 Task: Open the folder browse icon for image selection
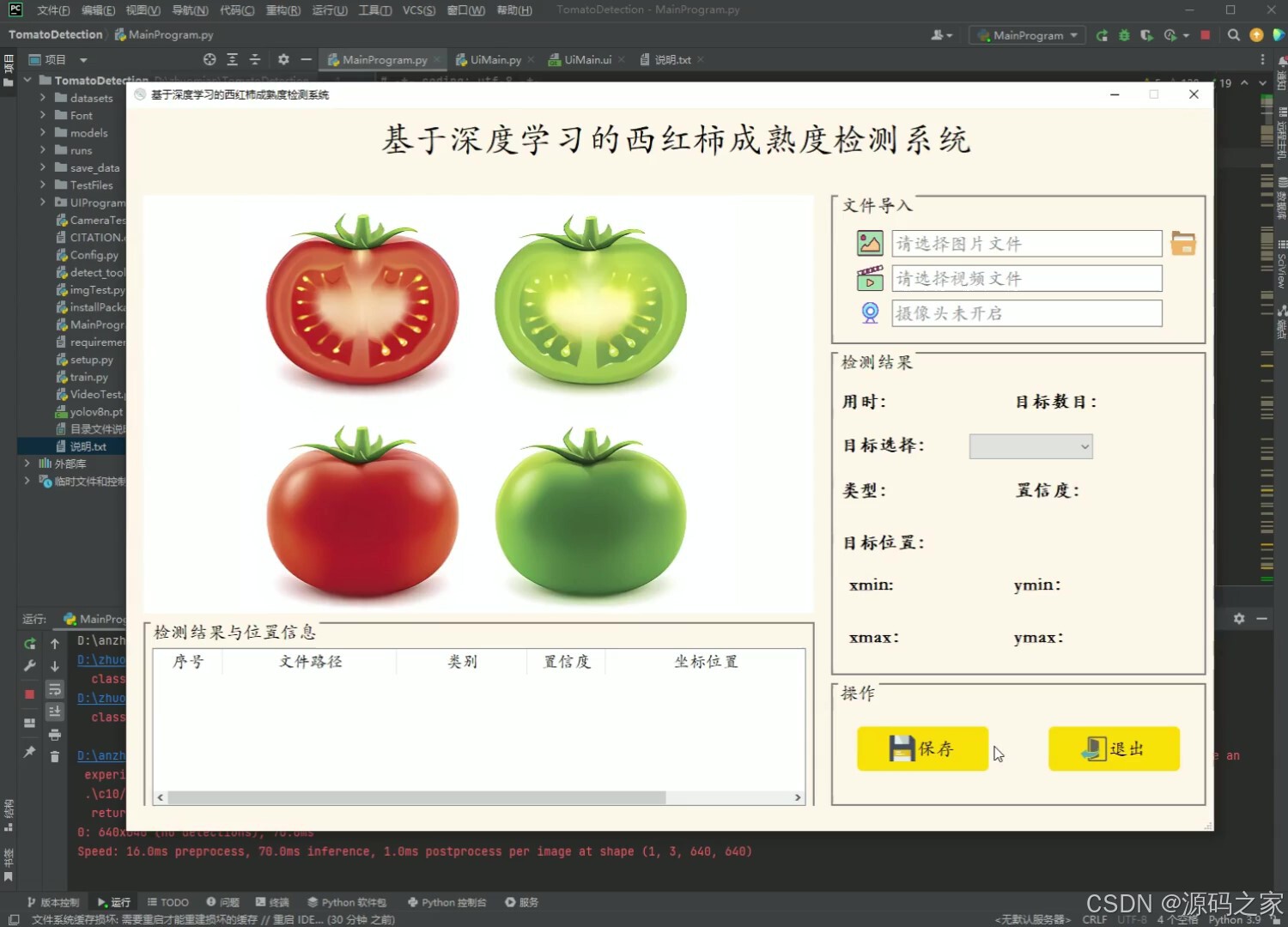[x=1183, y=243]
